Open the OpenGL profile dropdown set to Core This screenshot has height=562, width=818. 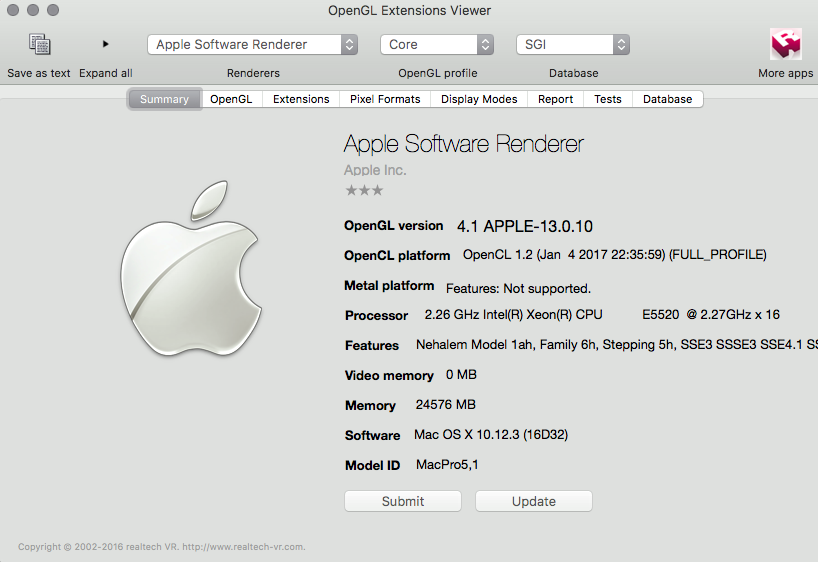(x=437, y=44)
